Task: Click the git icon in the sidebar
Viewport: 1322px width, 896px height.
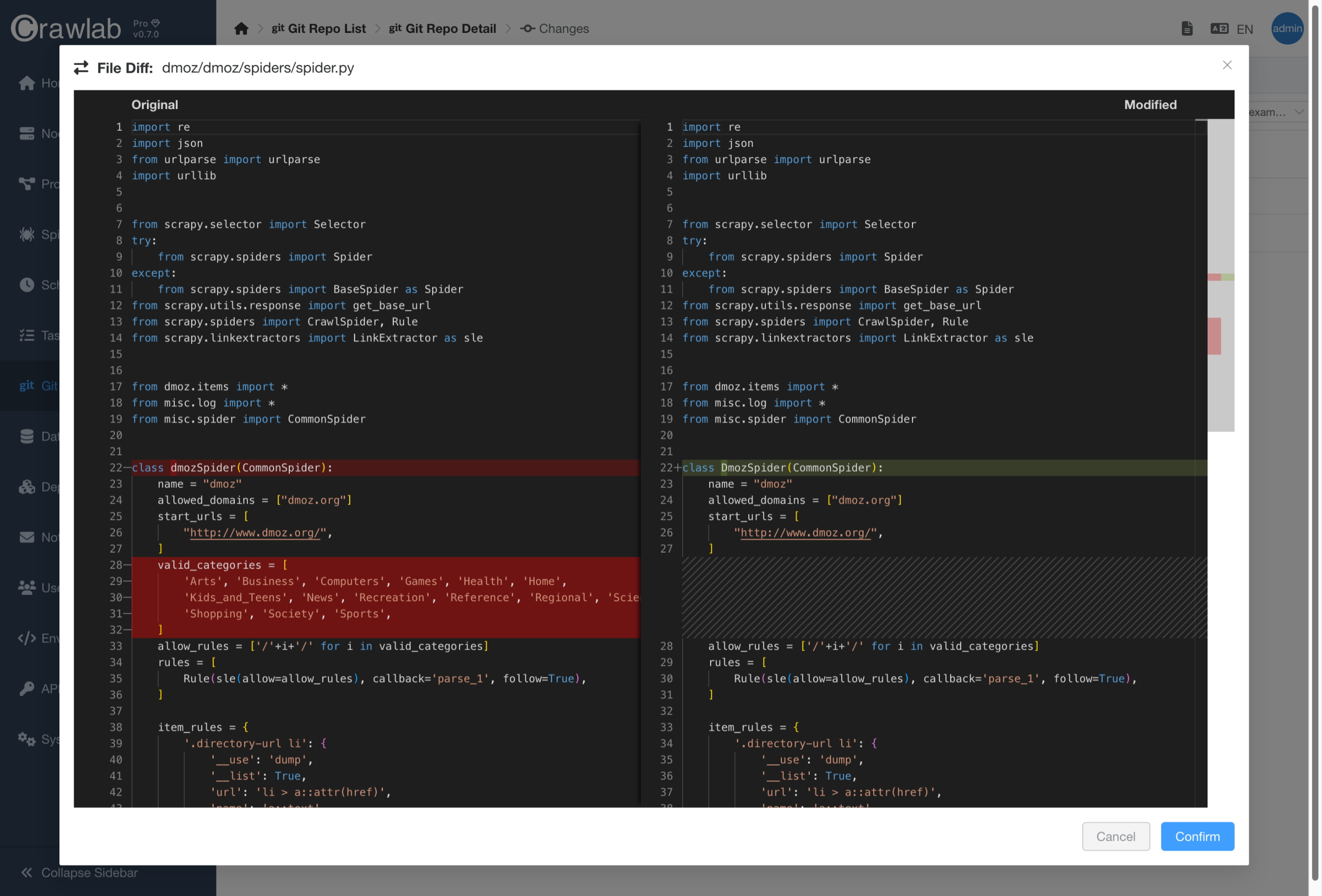Action: tap(26, 385)
